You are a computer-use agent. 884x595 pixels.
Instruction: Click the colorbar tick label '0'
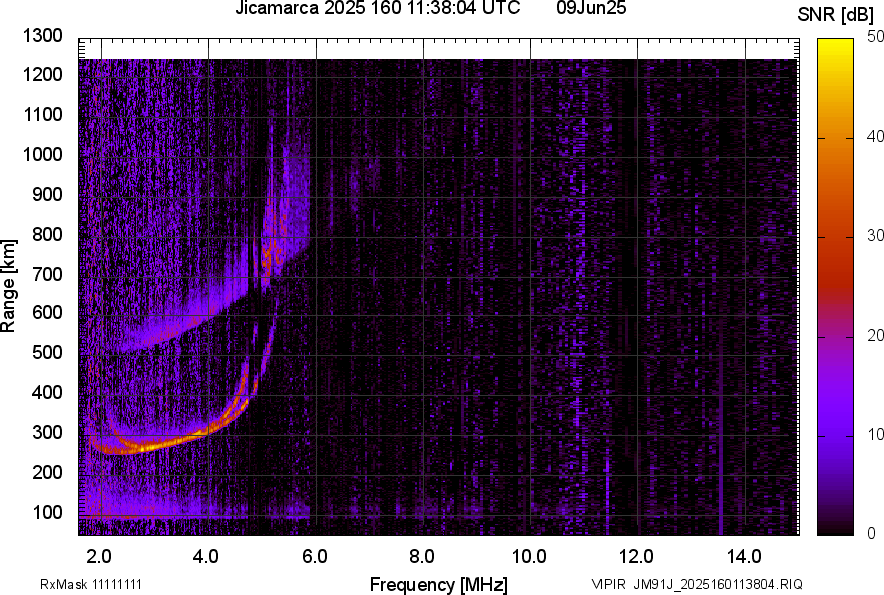[x=872, y=533]
